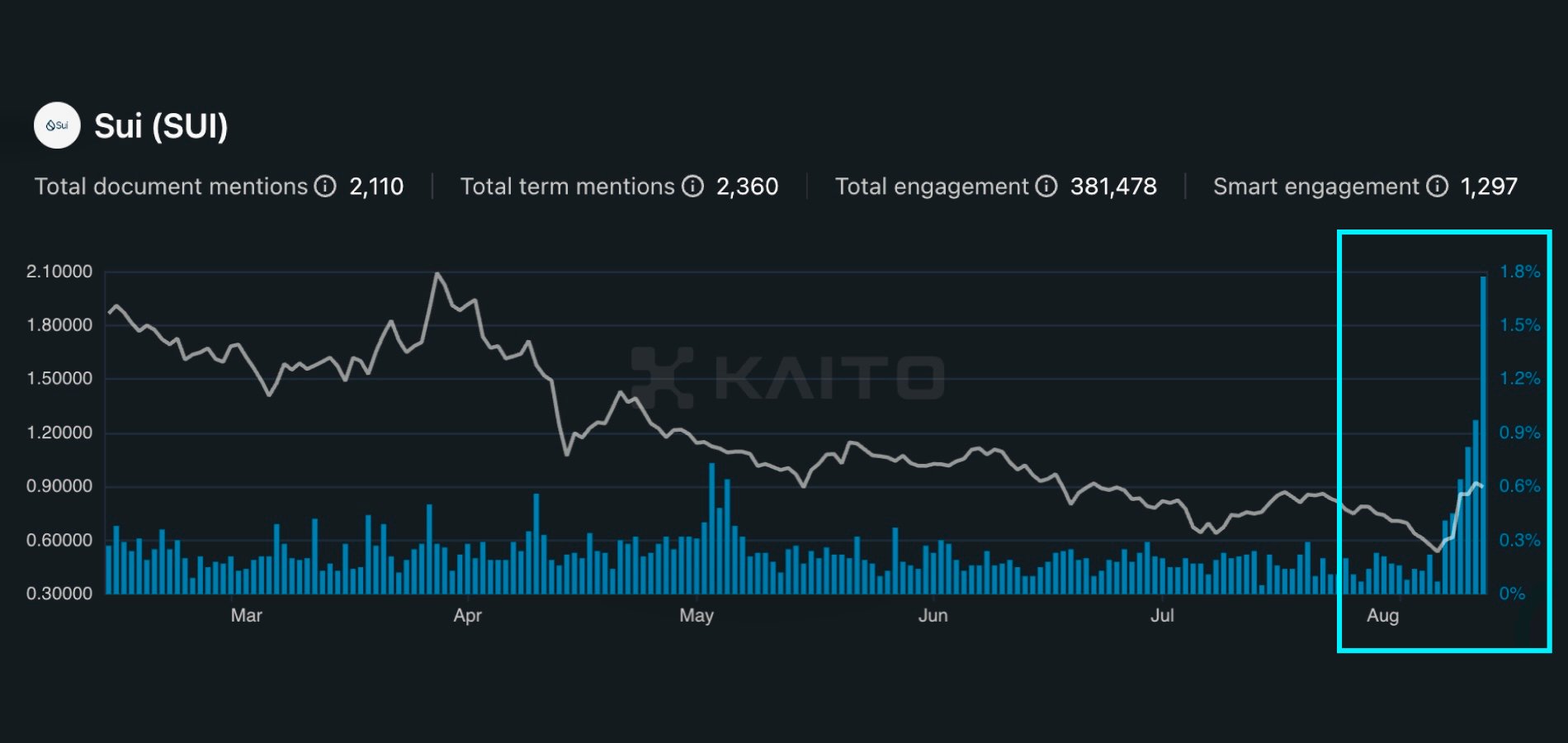Screen dimensions: 1568x743
Task: Click the 2,360 term mentions value
Action: pos(747,187)
